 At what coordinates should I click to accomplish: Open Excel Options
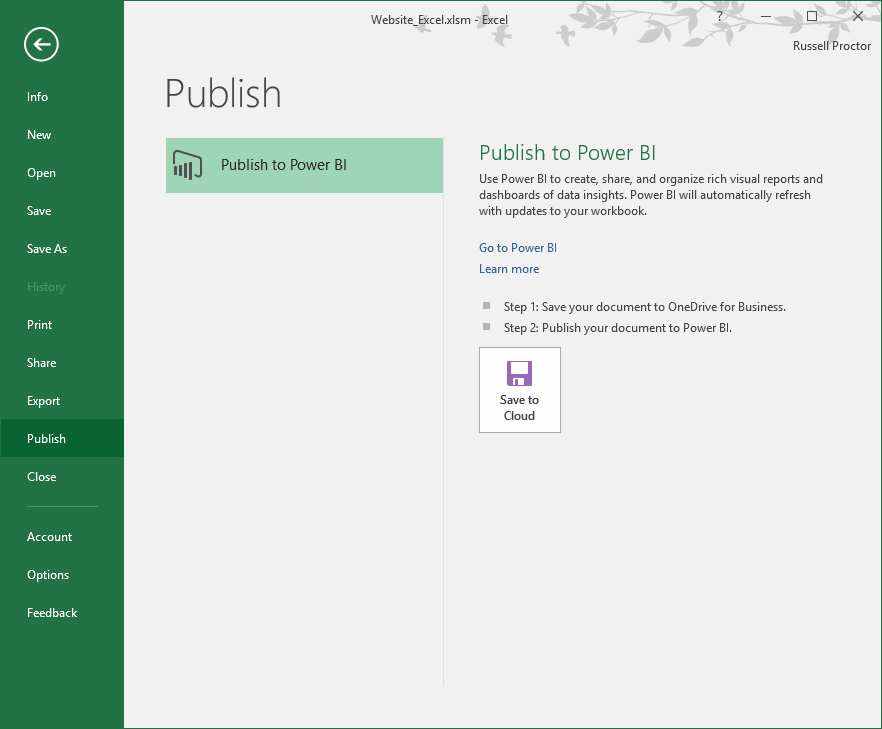point(62,575)
